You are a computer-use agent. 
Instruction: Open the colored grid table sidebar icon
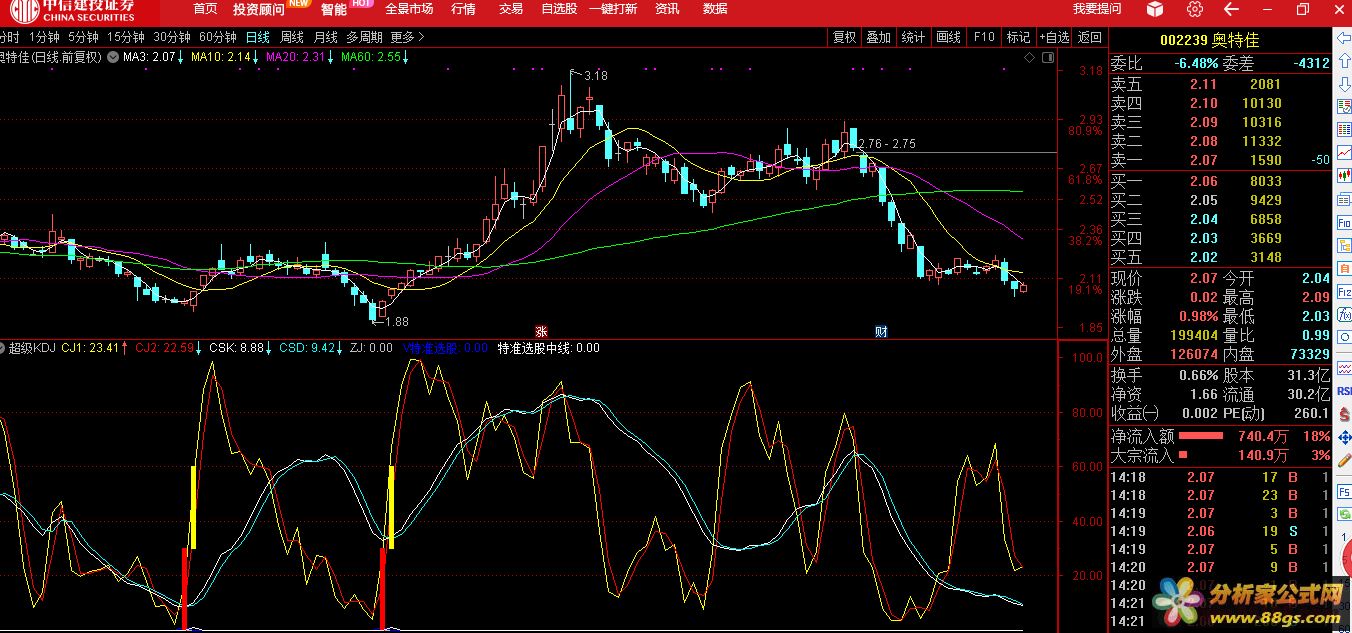1344,130
